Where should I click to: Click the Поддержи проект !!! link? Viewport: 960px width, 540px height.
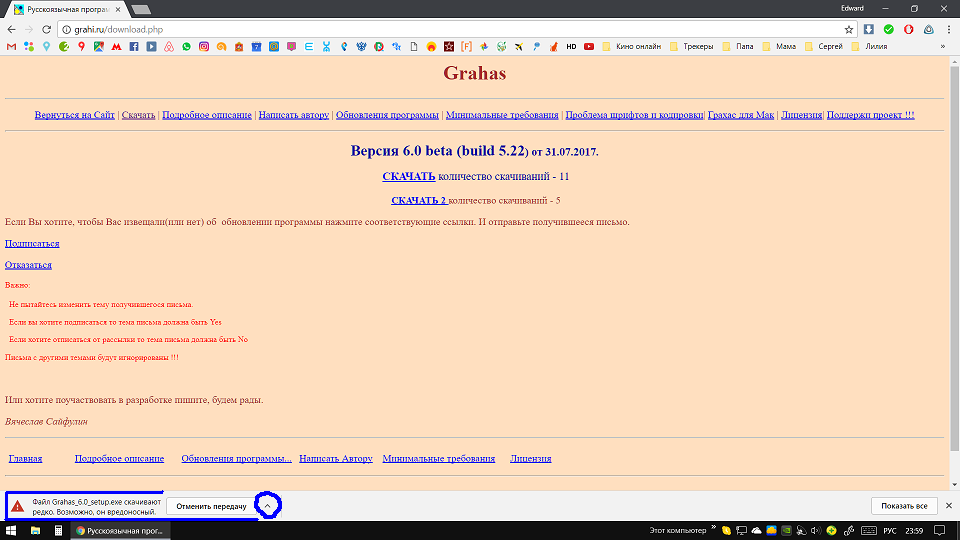pos(871,114)
